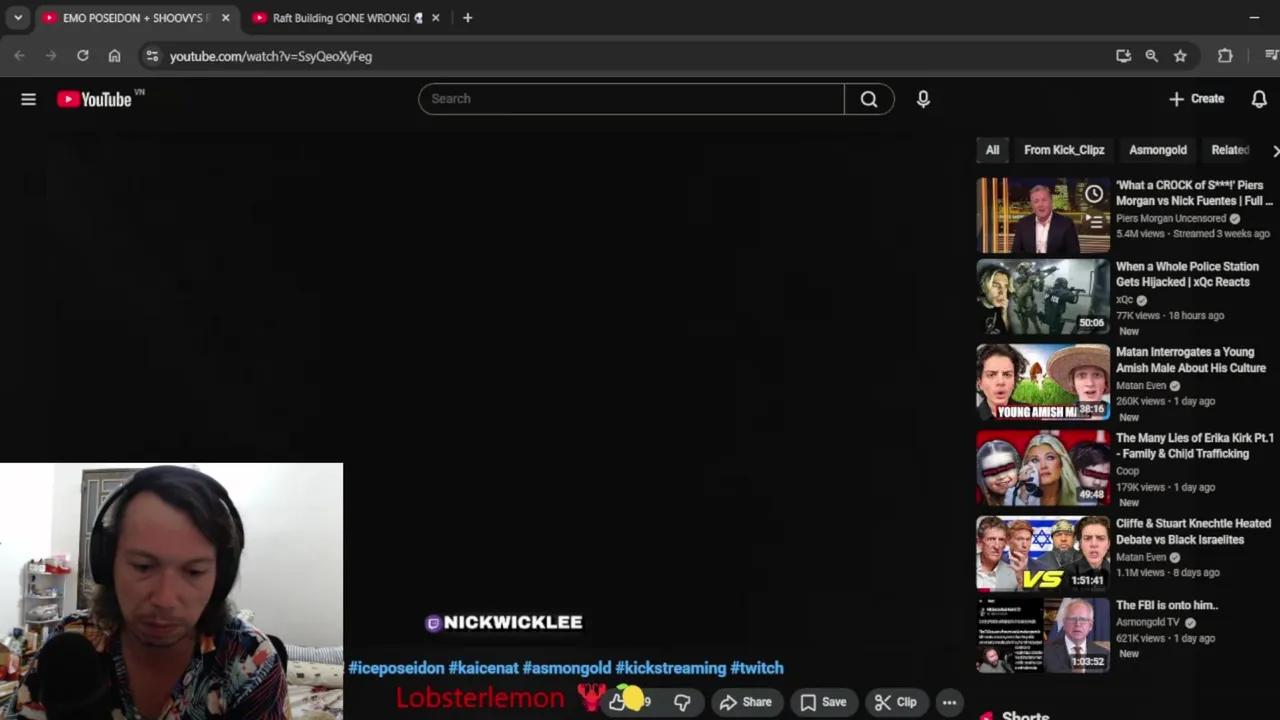Screen dimensions: 1280x720
Task: Bookmark this page with the star icon
Action: pyautogui.click(x=1180, y=56)
